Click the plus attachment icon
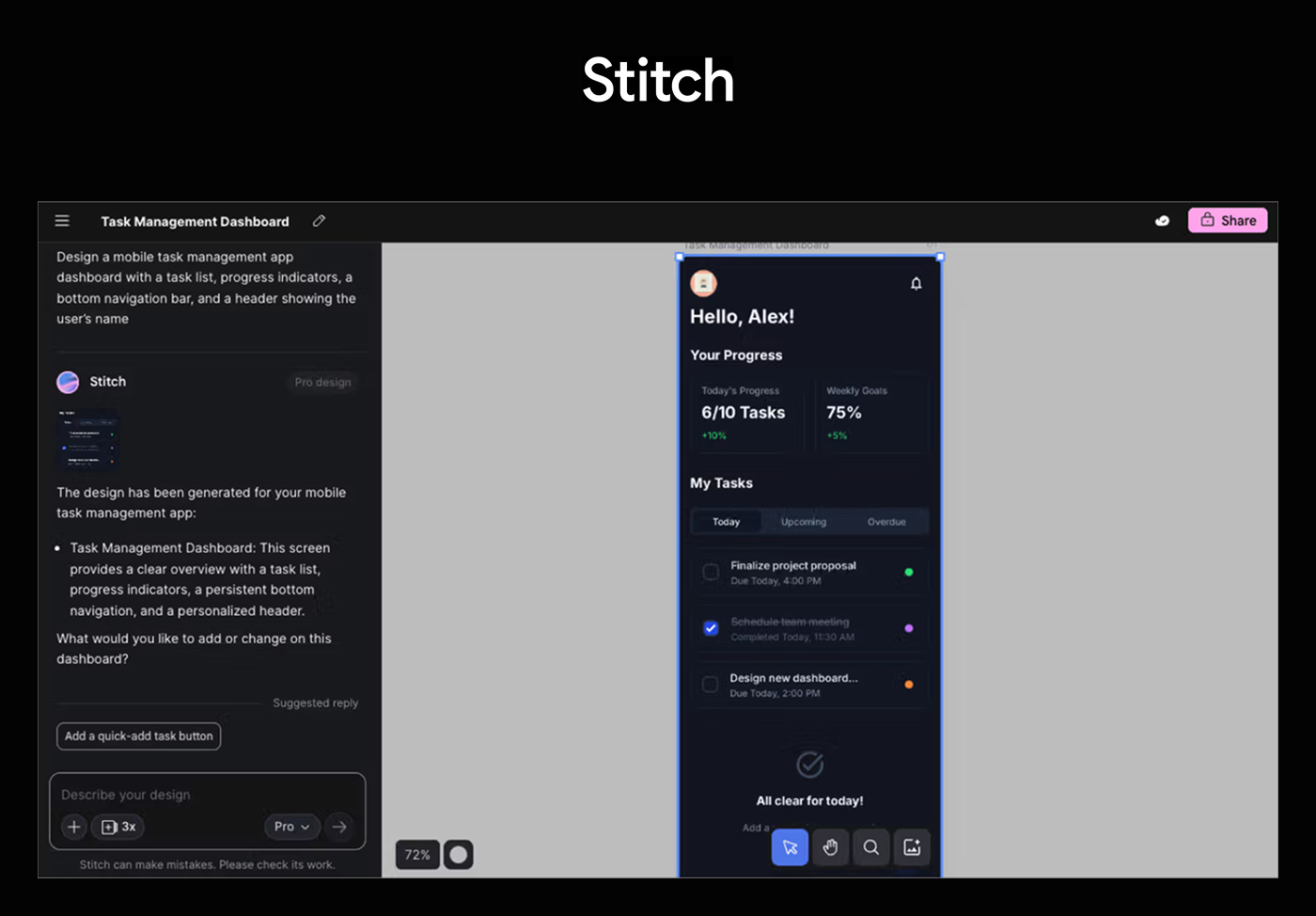 point(74,827)
